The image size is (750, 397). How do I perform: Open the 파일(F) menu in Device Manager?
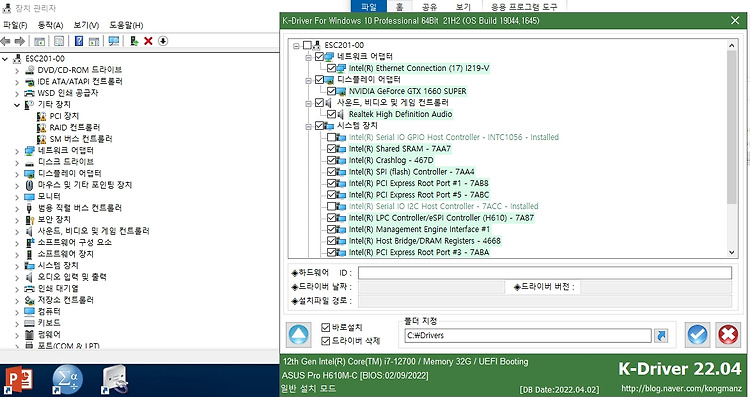pos(15,25)
